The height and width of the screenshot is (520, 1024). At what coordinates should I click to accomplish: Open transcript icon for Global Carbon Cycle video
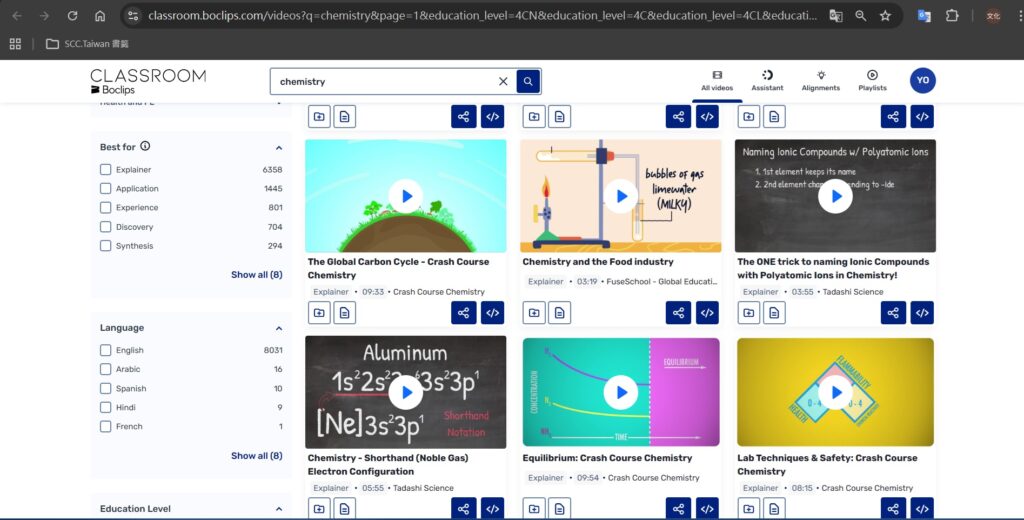click(x=344, y=313)
